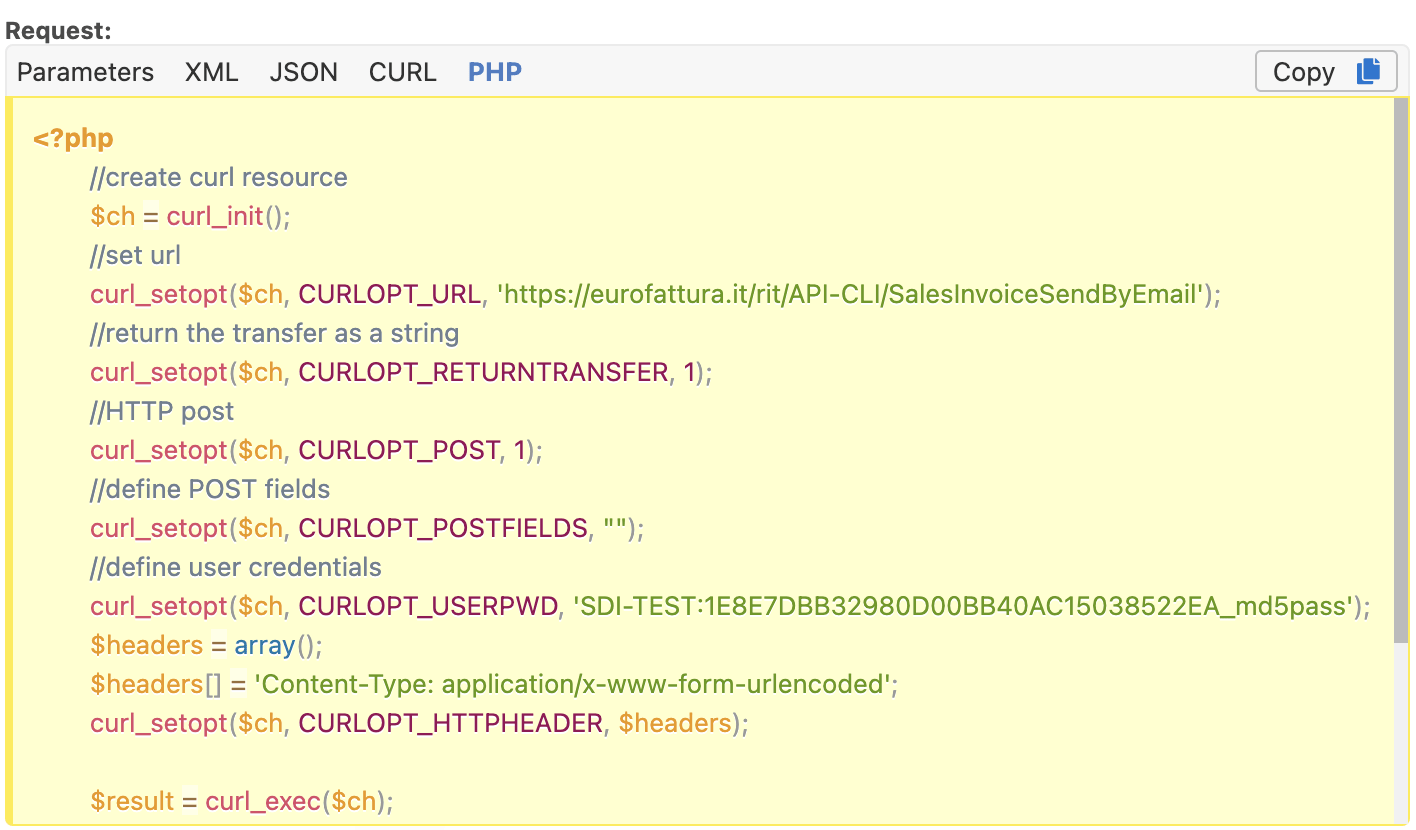
Task: Click the code panel's vertical scrollbar thumb
Action: coord(1401,370)
